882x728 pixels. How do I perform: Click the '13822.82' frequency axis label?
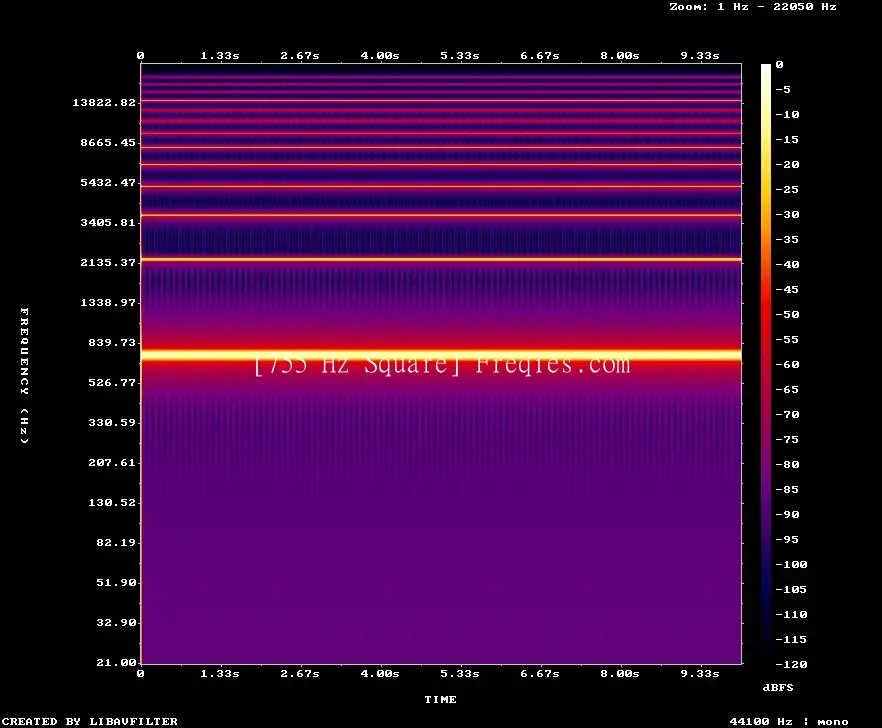point(104,102)
